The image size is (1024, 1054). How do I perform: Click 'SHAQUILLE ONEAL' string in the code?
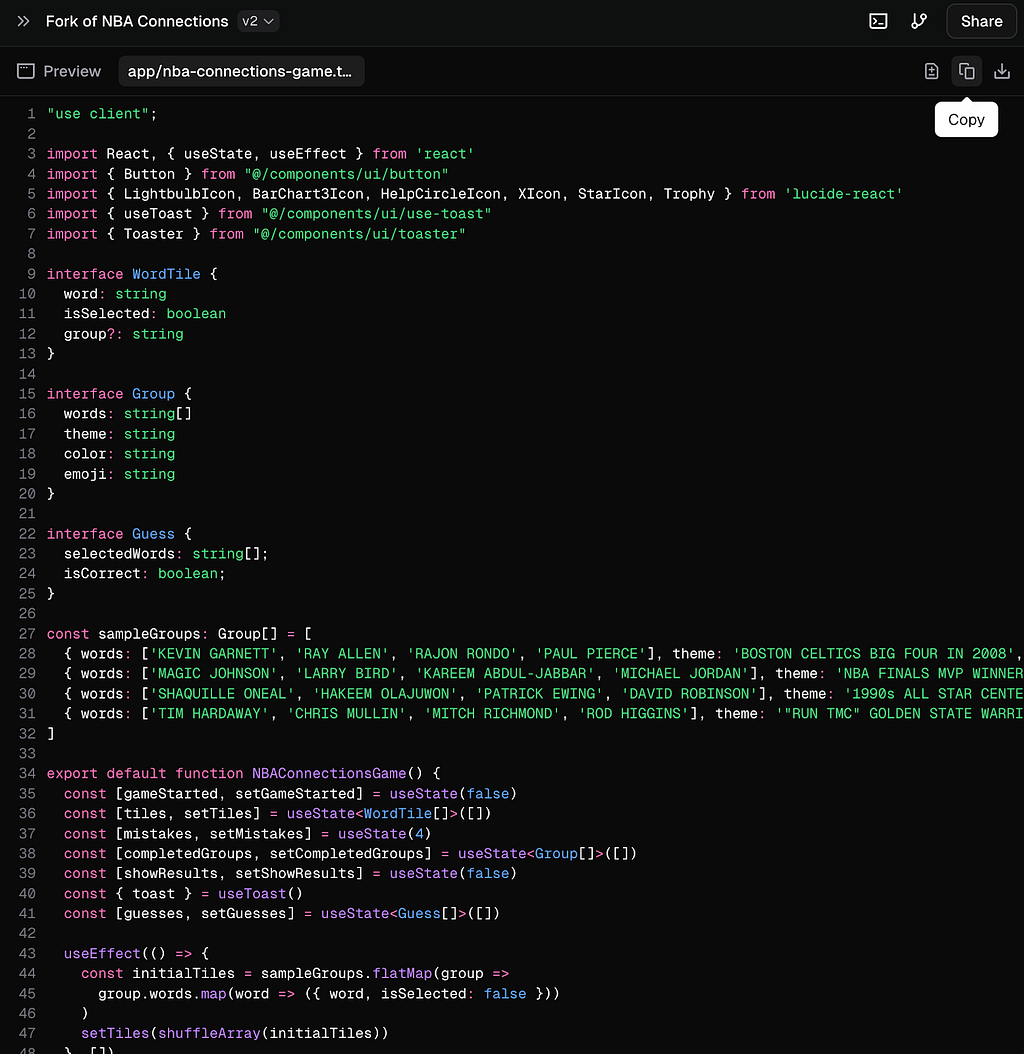(x=222, y=693)
